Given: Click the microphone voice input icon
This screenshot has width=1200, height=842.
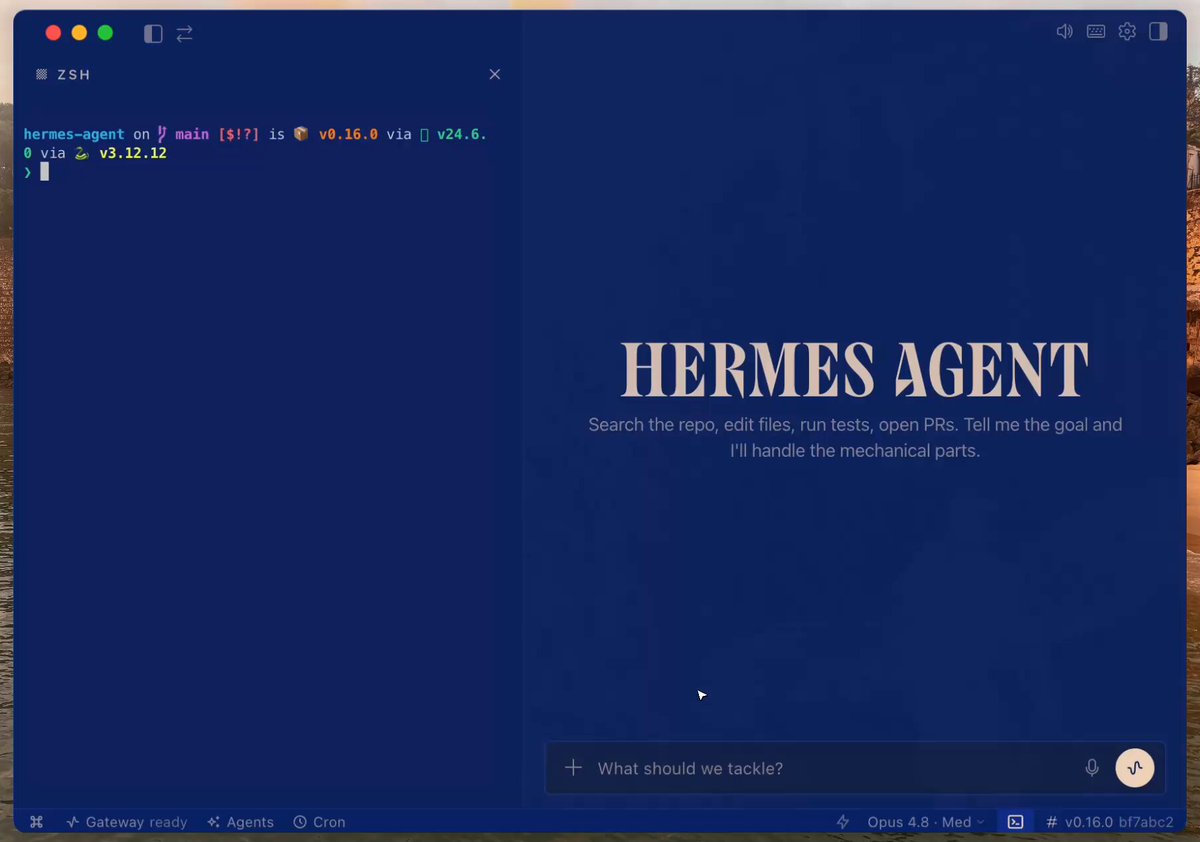Looking at the screenshot, I should pos(1092,768).
